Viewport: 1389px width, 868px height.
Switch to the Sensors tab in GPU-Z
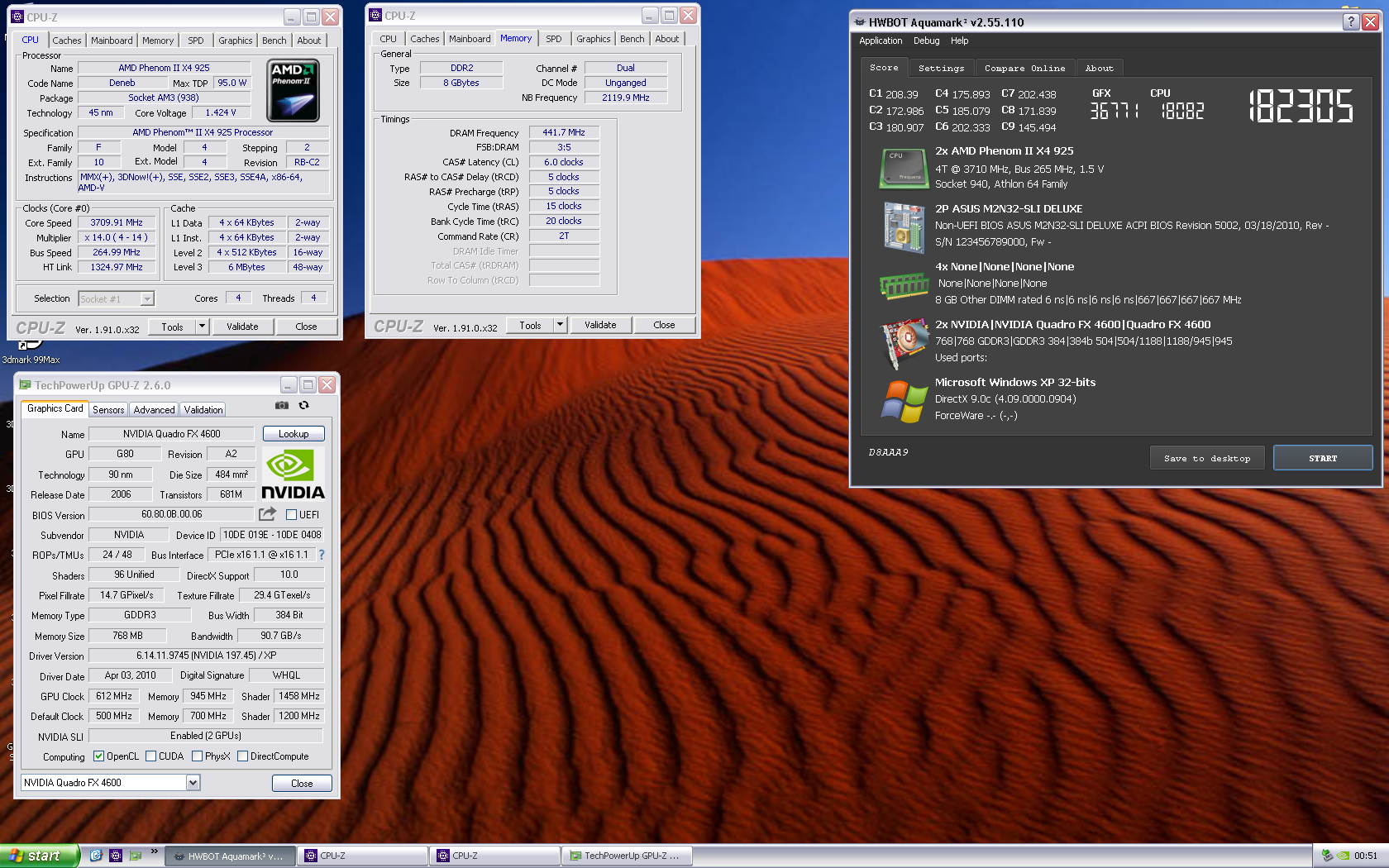tap(108, 410)
